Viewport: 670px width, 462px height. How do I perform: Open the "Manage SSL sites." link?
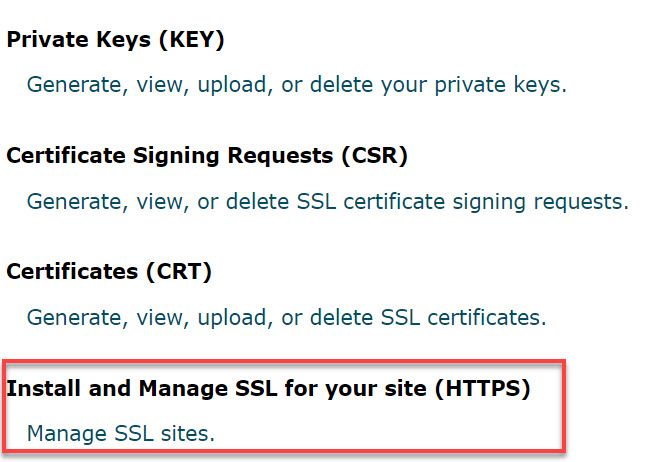[x=120, y=433]
